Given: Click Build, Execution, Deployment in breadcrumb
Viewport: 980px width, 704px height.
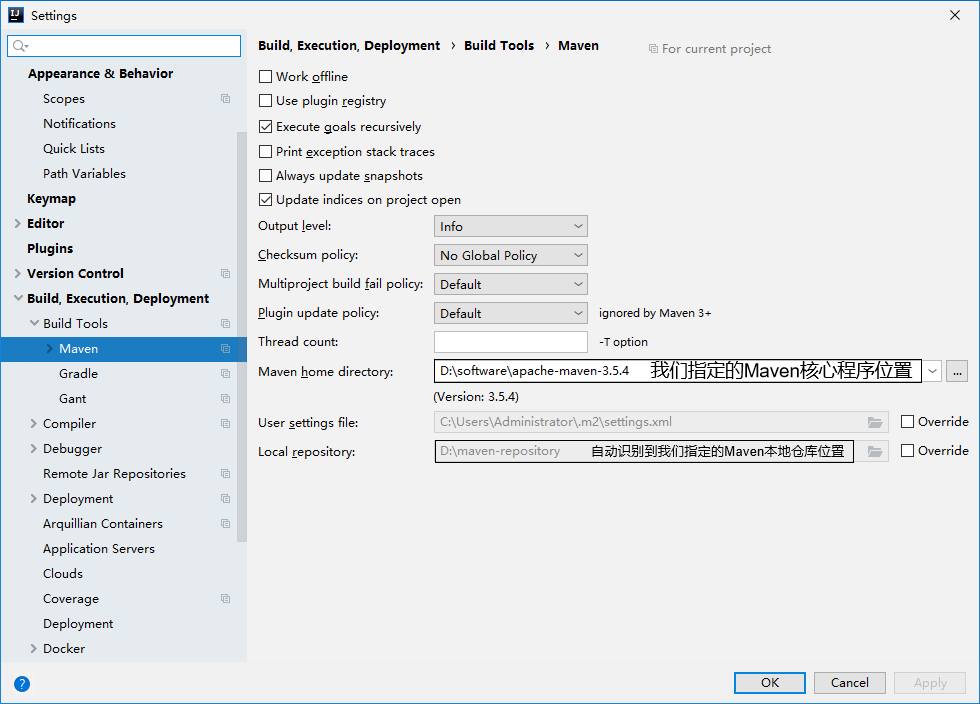Looking at the screenshot, I should coord(349,46).
